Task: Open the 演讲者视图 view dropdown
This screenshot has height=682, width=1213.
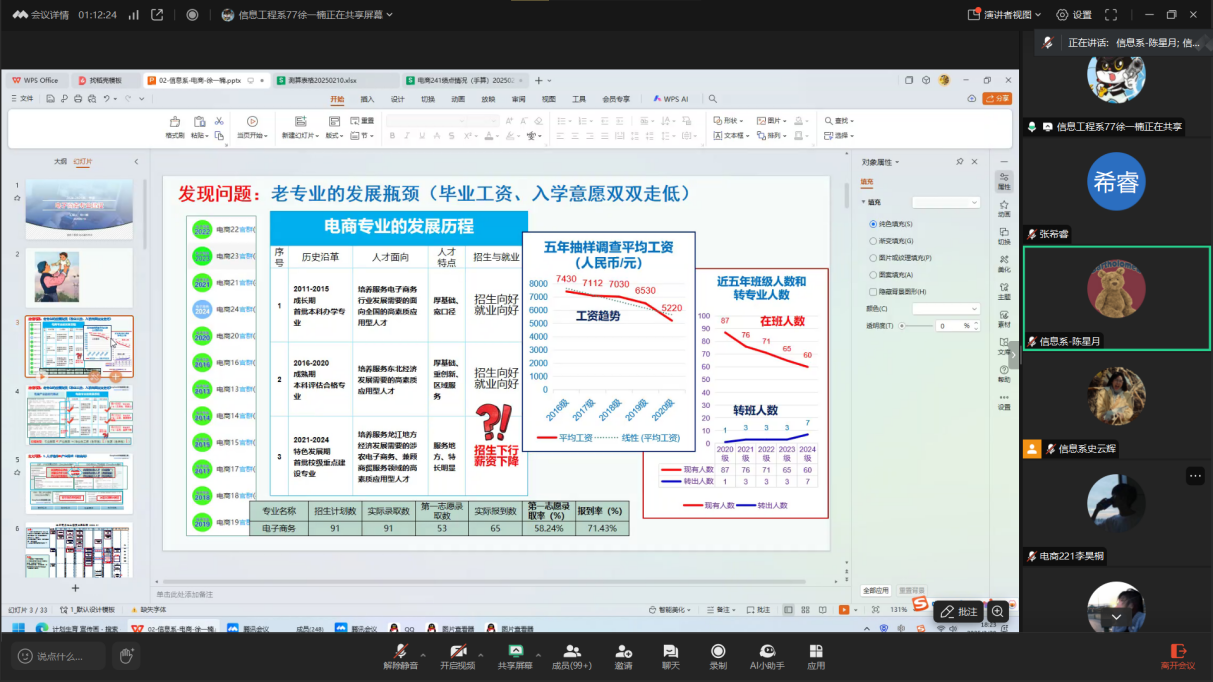Action: click(1005, 15)
